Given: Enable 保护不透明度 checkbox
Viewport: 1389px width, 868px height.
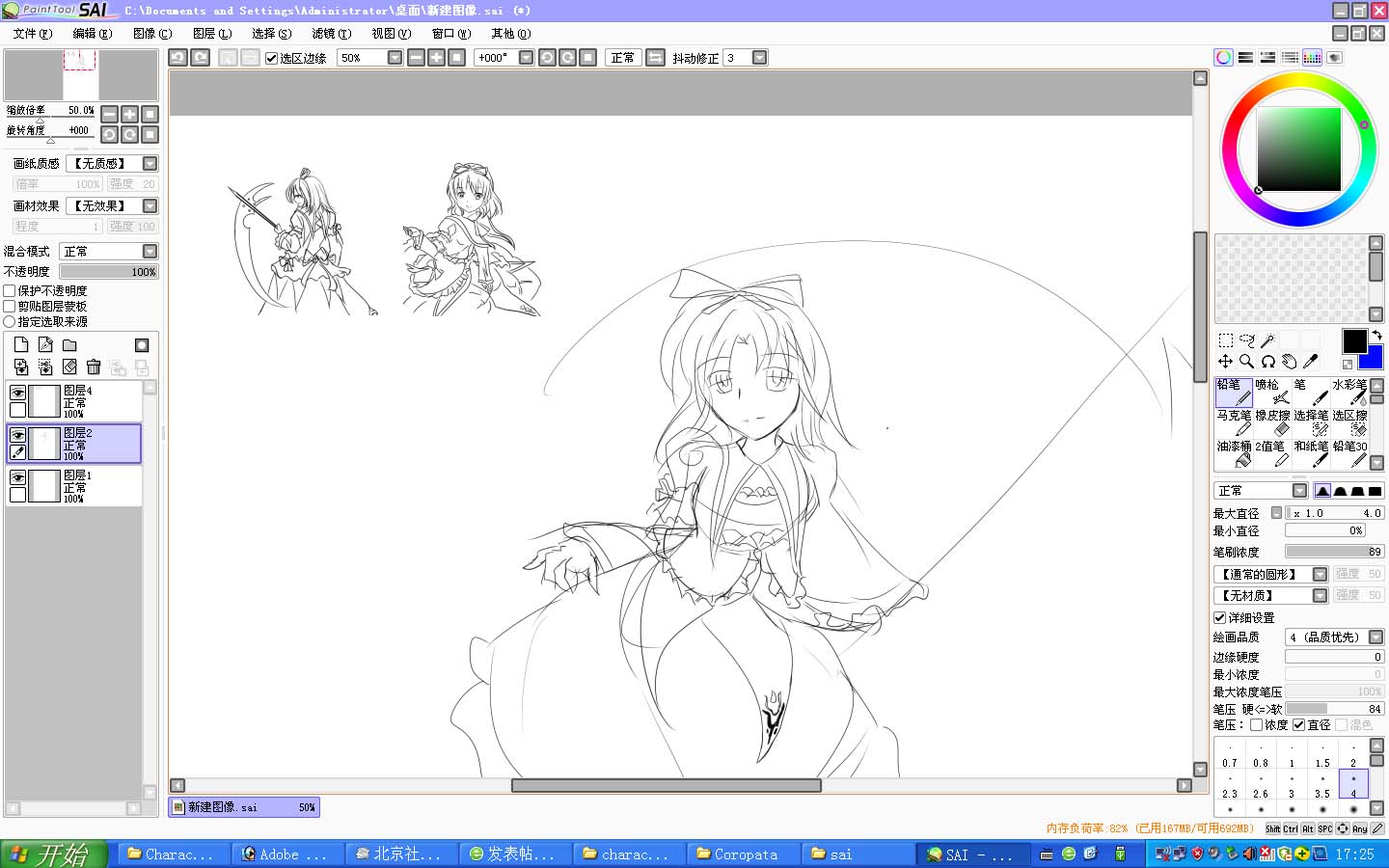Looking at the screenshot, I should click(10, 290).
